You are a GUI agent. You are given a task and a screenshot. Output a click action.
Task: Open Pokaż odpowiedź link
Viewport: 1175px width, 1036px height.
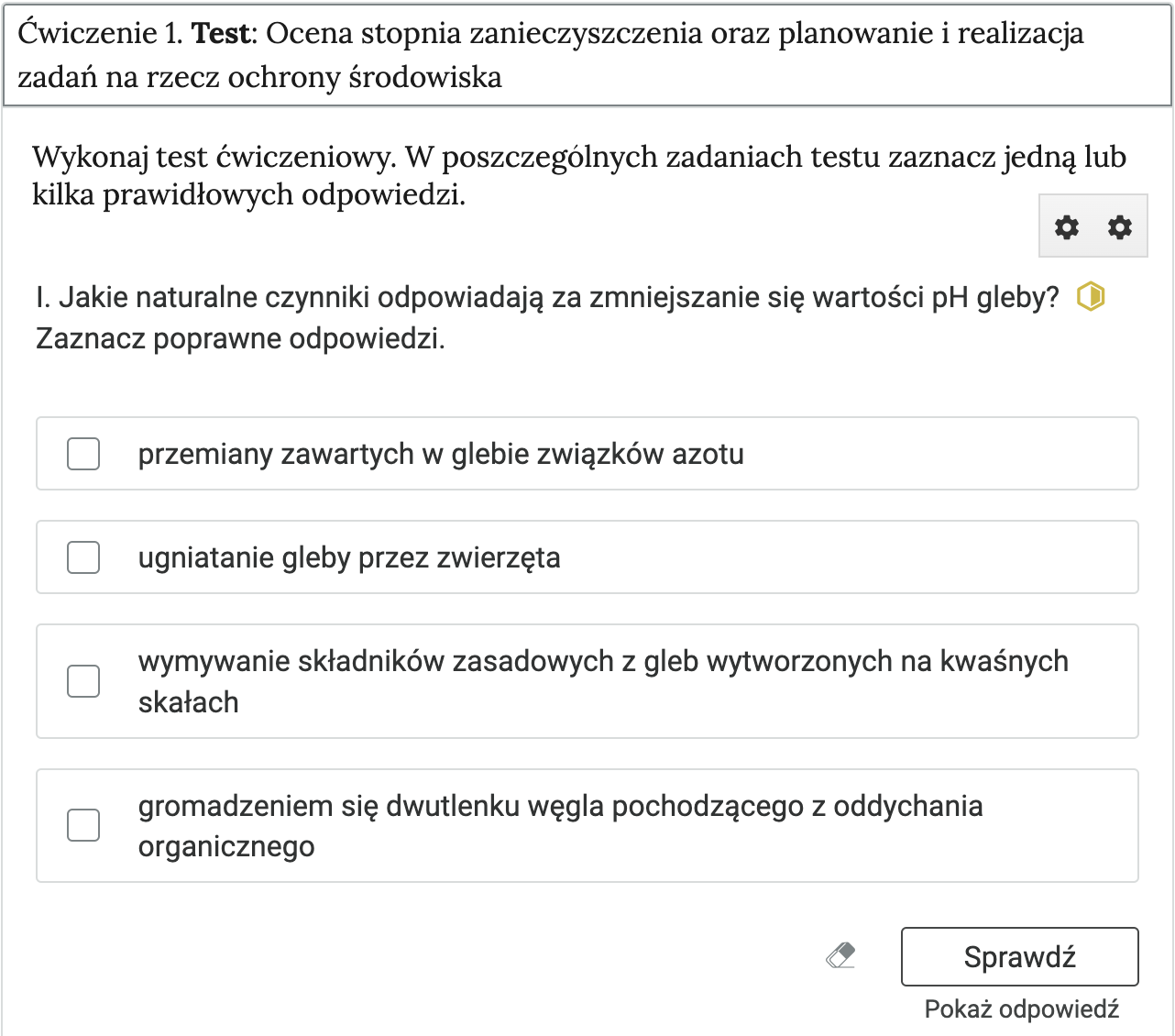[1022, 1008]
